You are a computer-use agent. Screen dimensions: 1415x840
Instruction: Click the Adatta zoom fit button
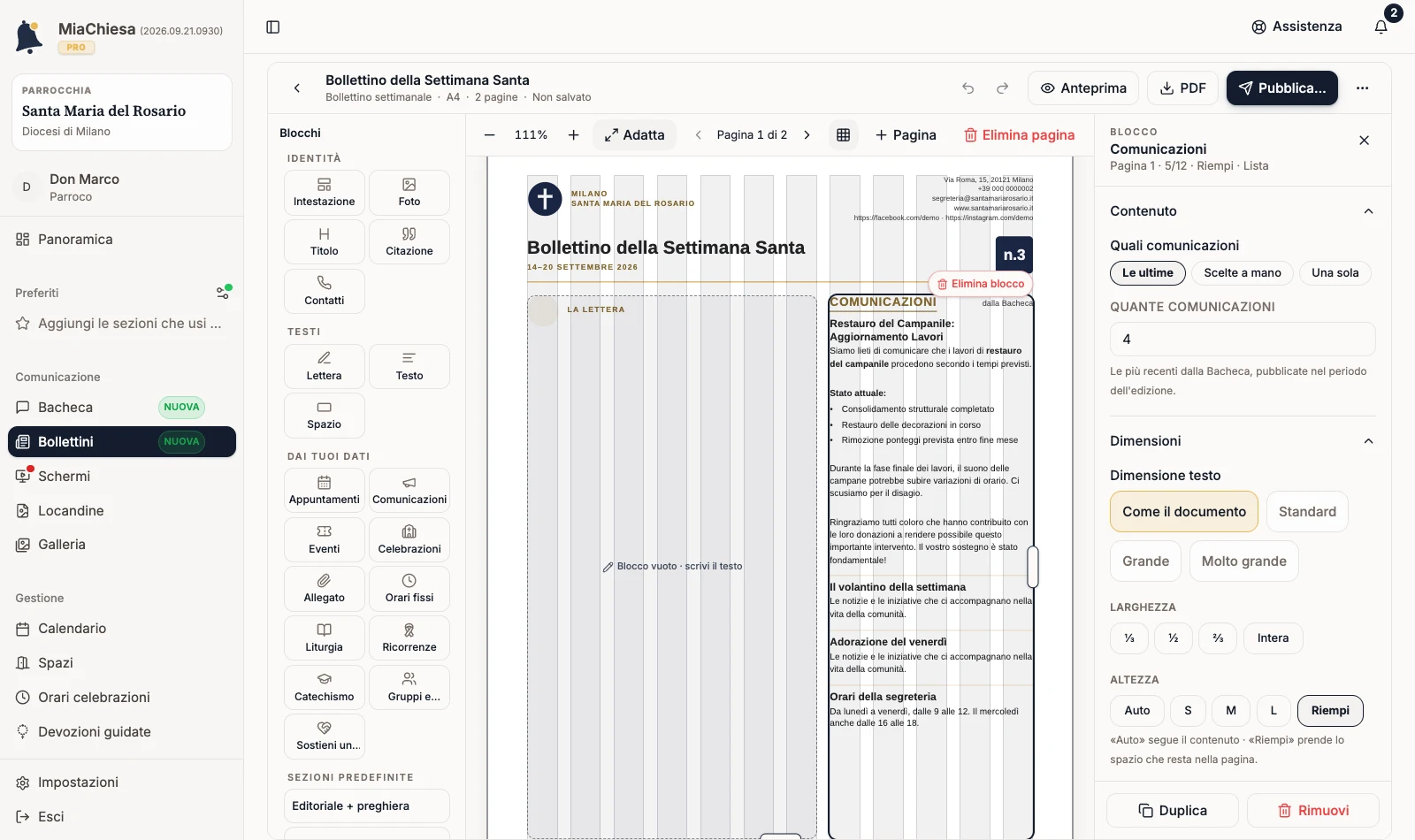pyautogui.click(x=634, y=135)
